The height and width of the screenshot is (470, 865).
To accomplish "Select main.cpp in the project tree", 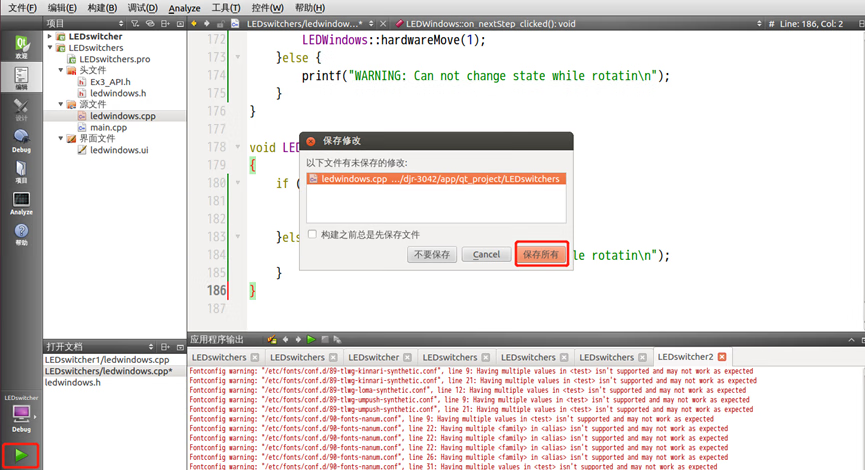I will pyautogui.click(x=109, y=127).
